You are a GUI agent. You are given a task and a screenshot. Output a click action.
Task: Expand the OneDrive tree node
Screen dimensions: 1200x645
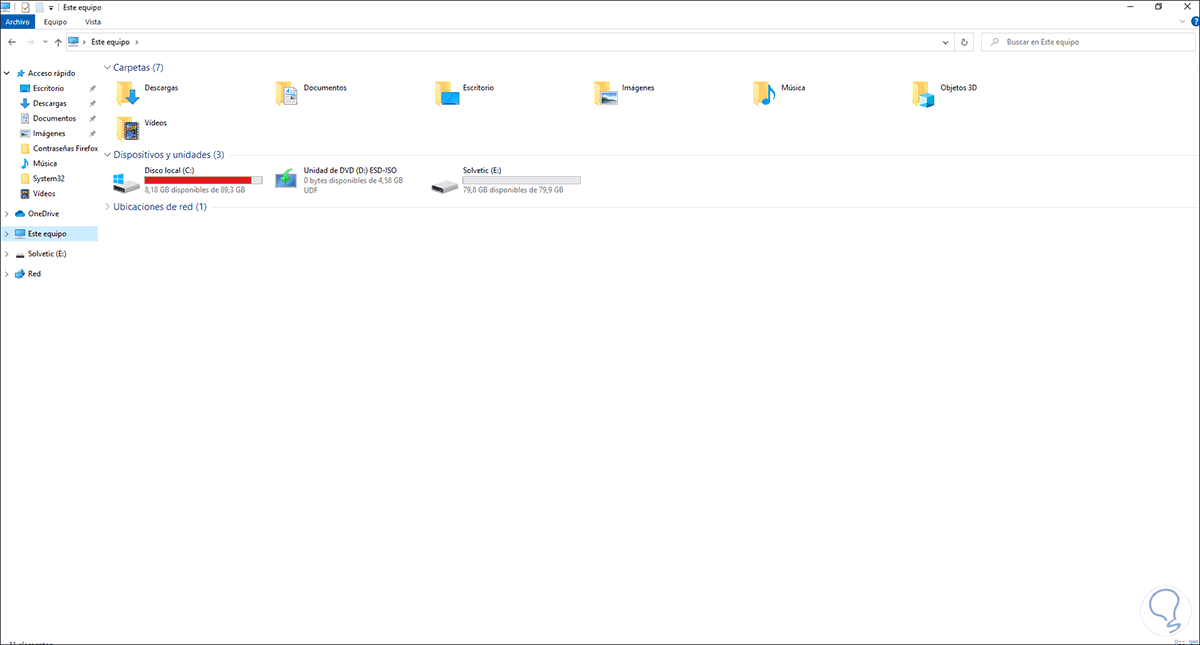point(7,213)
